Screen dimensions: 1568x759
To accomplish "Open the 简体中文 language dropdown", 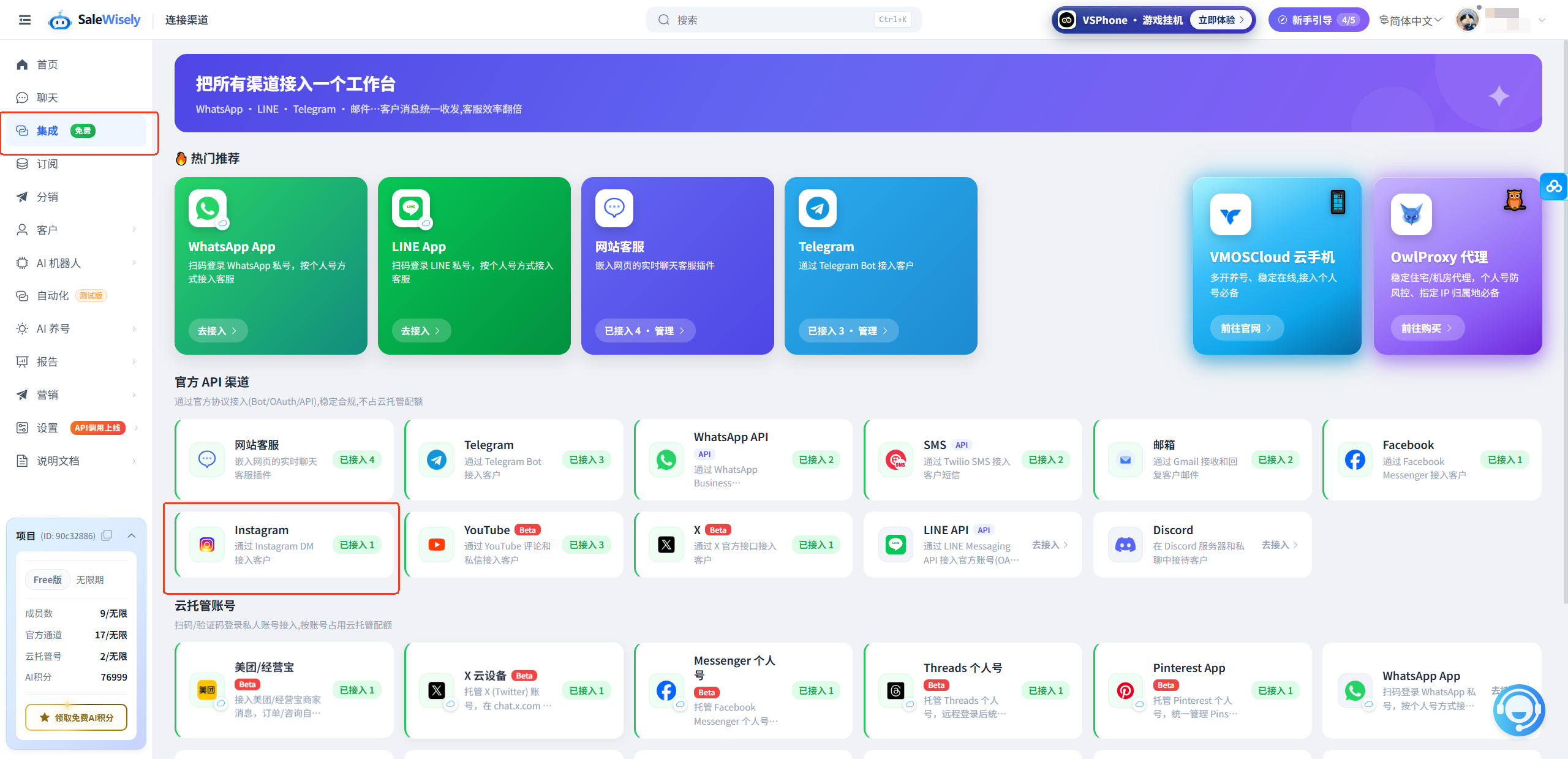I will 1411,20.
